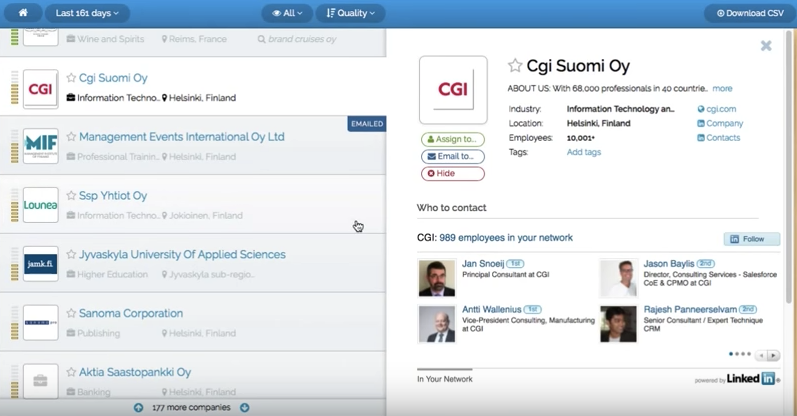Star Aktia Saastopankki Oy
This screenshot has height=416, width=797.
click(x=71, y=372)
